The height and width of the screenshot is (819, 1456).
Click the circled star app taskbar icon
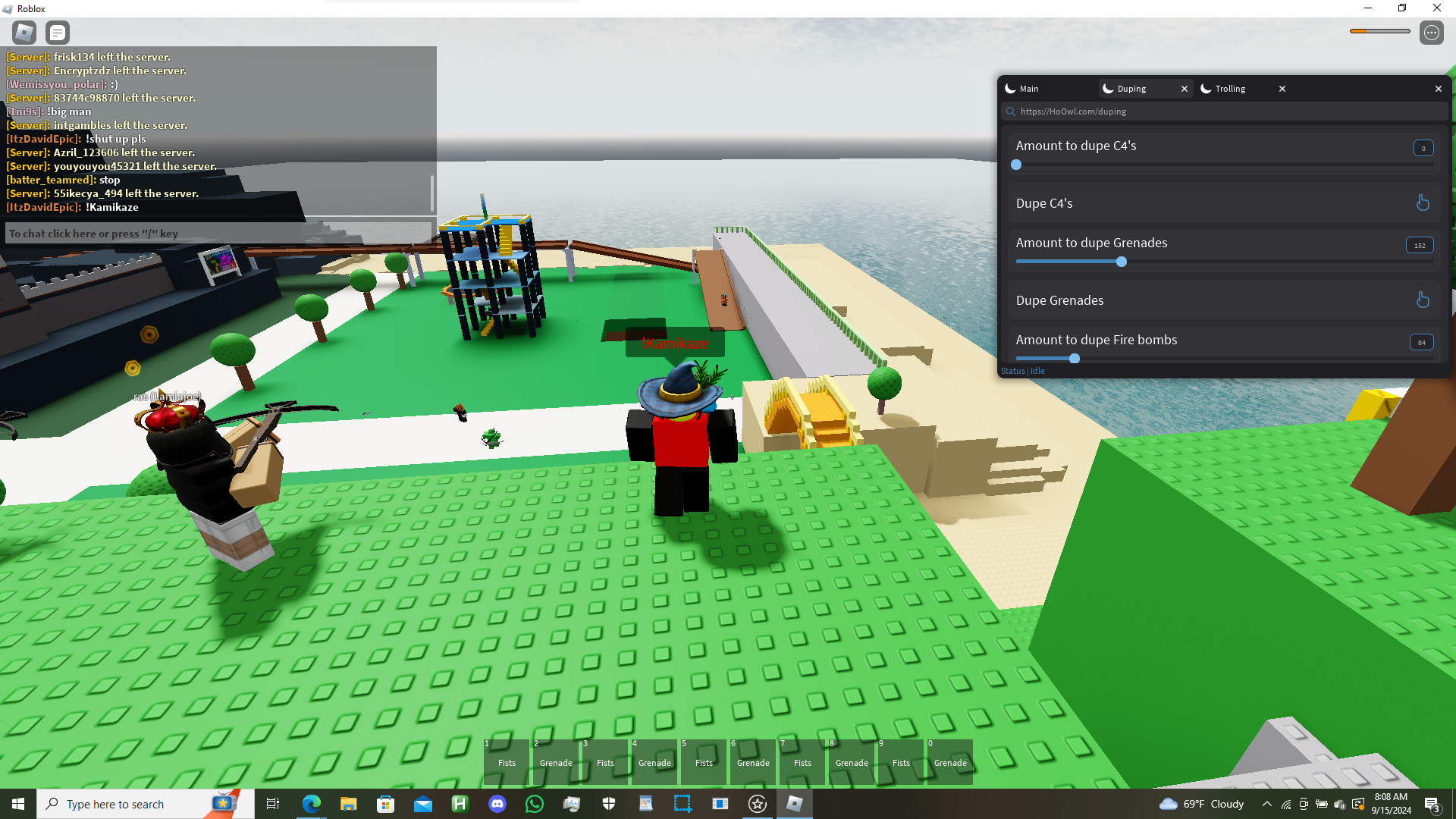(x=757, y=804)
